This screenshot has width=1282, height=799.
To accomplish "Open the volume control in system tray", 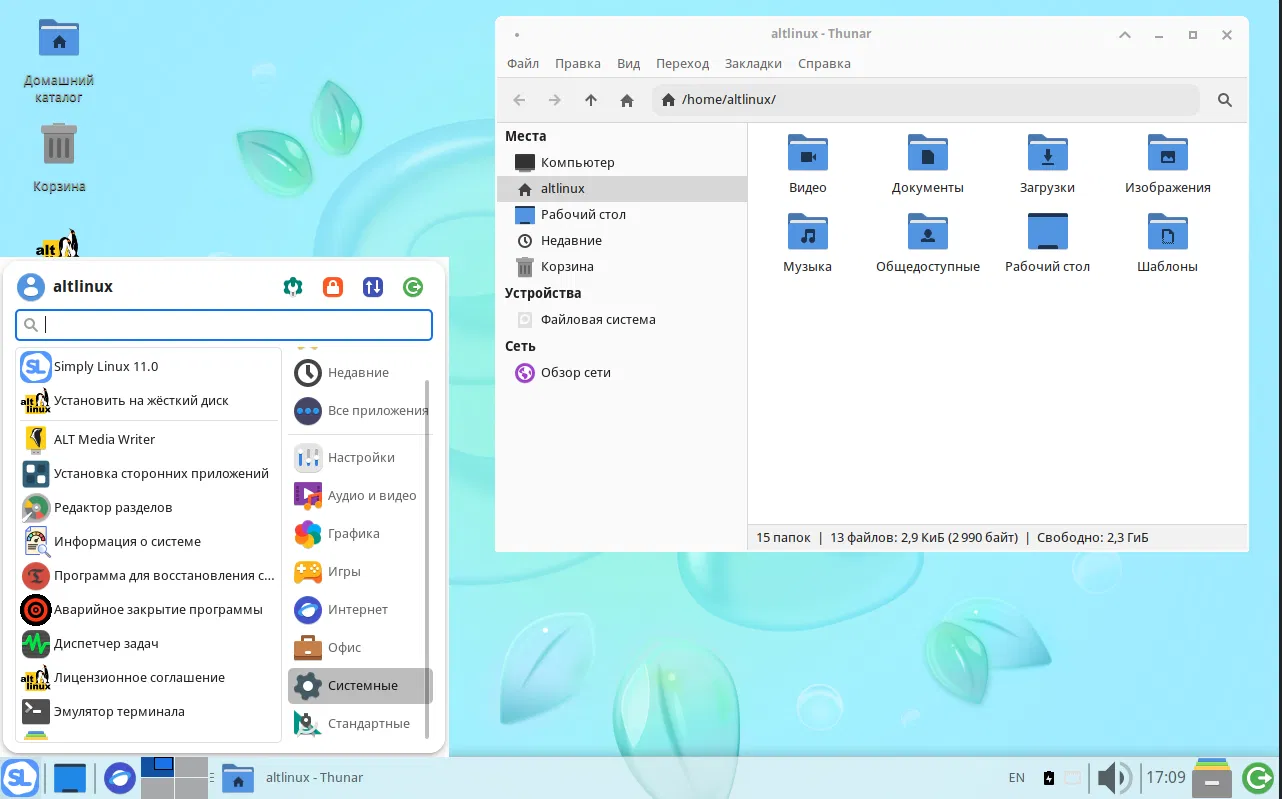I will pyautogui.click(x=1114, y=777).
